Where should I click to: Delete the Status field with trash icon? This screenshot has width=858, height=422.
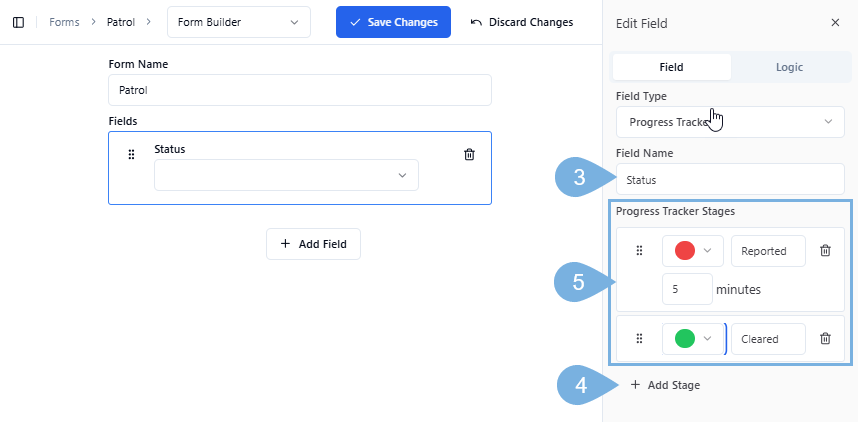(x=469, y=154)
